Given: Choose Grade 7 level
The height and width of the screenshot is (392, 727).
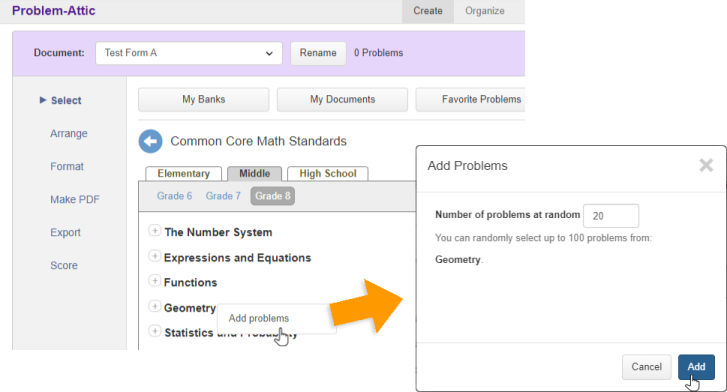Looking at the screenshot, I should tap(223, 196).
